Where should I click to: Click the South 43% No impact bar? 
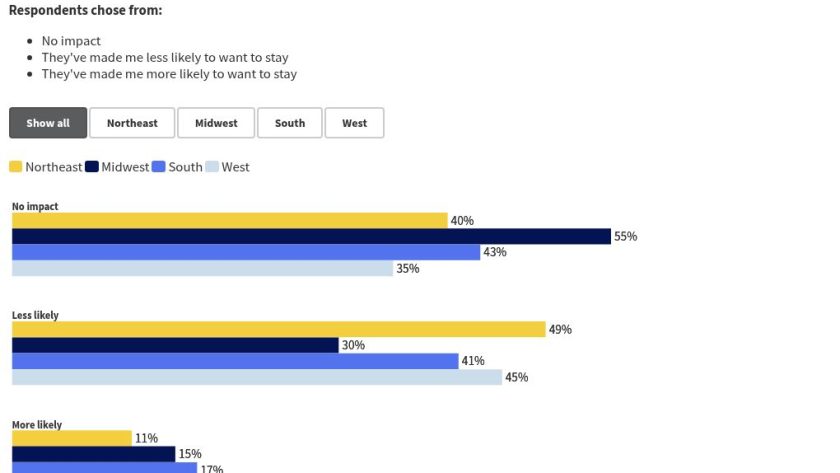pos(246,252)
